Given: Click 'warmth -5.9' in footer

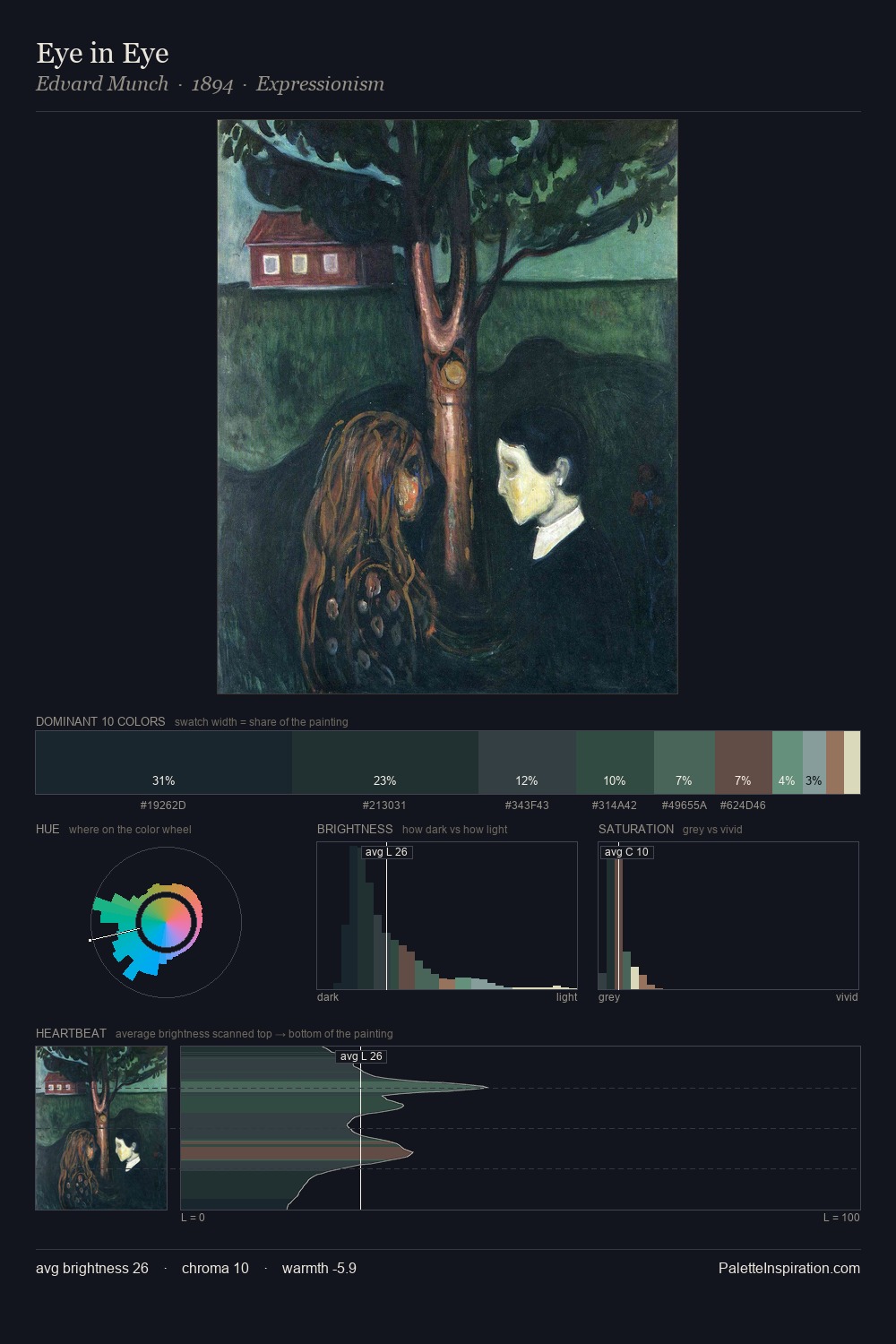Looking at the screenshot, I should [319, 1269].
